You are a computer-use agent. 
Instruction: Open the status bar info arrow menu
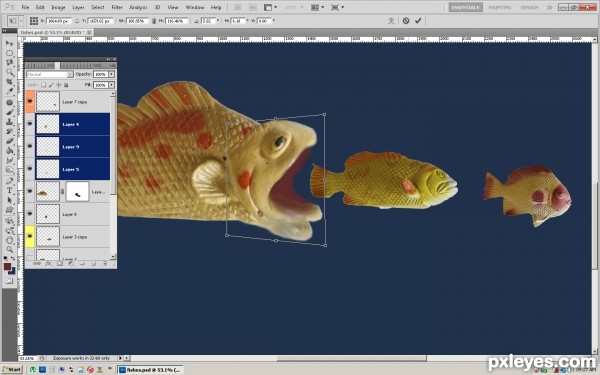click(x=120, y=358)
